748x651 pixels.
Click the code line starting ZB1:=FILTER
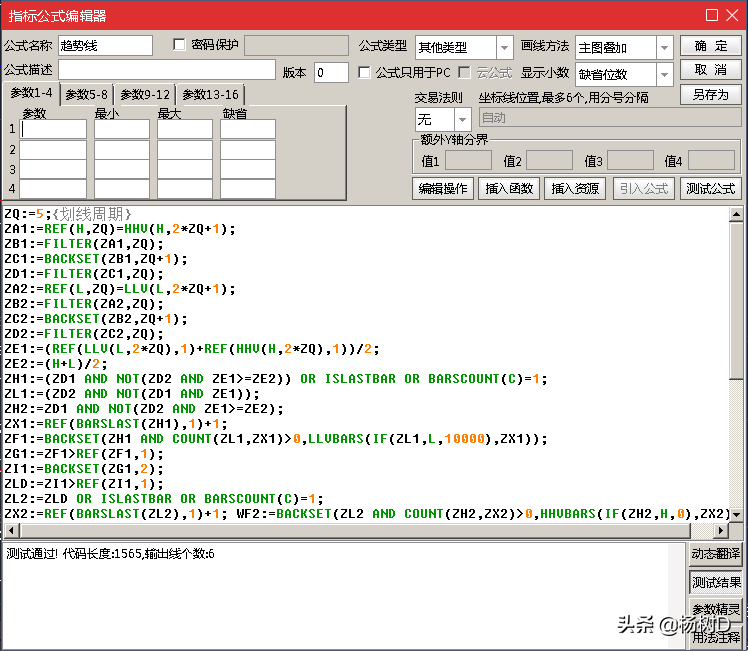(x=84, y=244)
